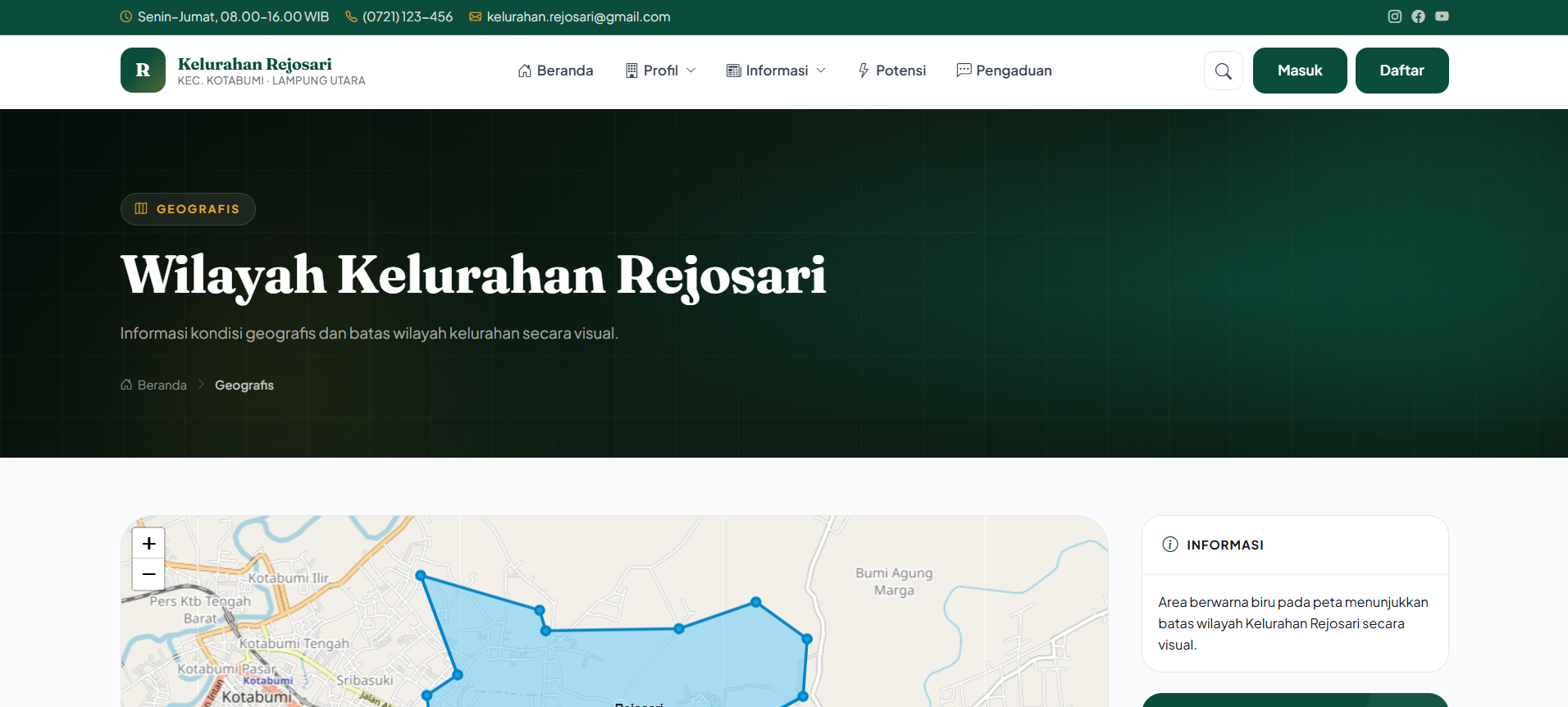Click the Informasi kondisi geografis subtitle text
The image size is (1568, 707).
point(369,333)
